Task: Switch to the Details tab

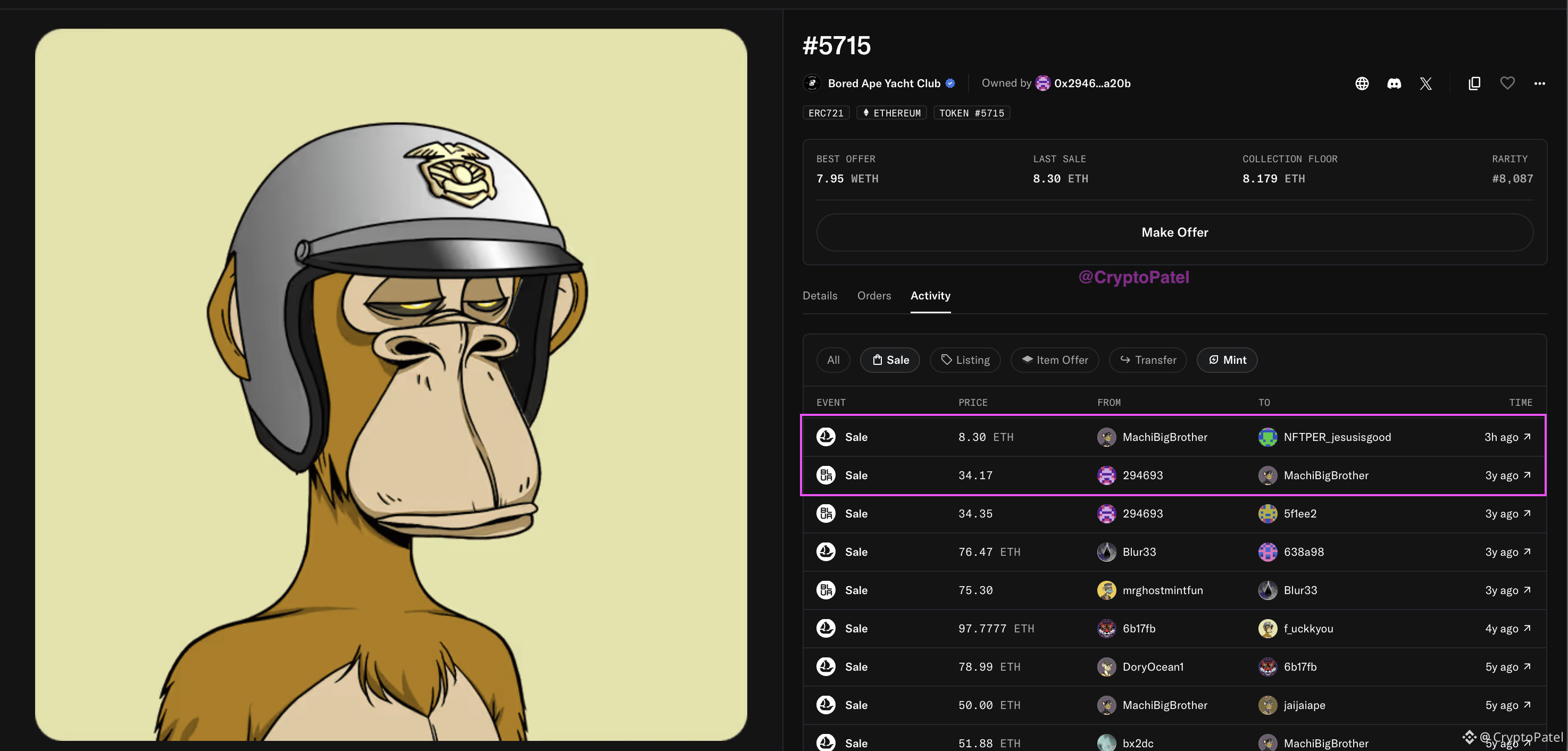Action: [x=820, y=296]
